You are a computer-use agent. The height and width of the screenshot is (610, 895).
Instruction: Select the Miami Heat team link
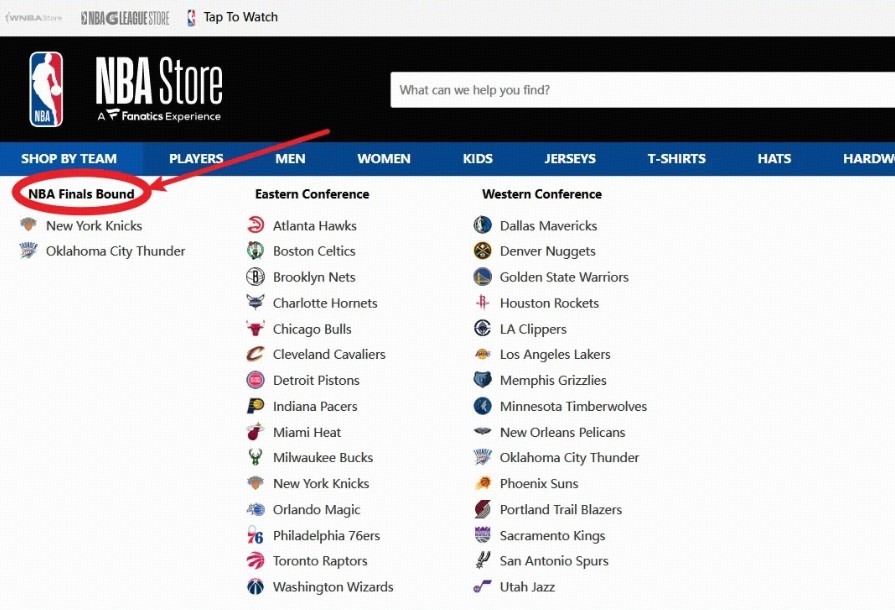(x=307, y=432)
